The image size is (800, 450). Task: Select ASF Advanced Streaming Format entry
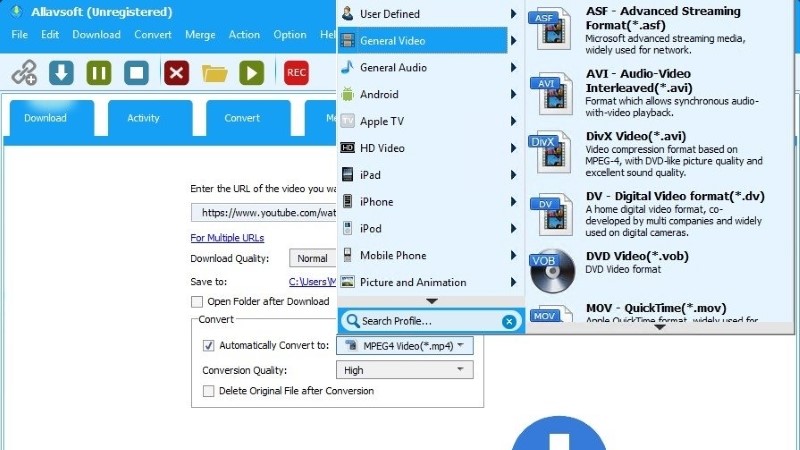point(659,30)
